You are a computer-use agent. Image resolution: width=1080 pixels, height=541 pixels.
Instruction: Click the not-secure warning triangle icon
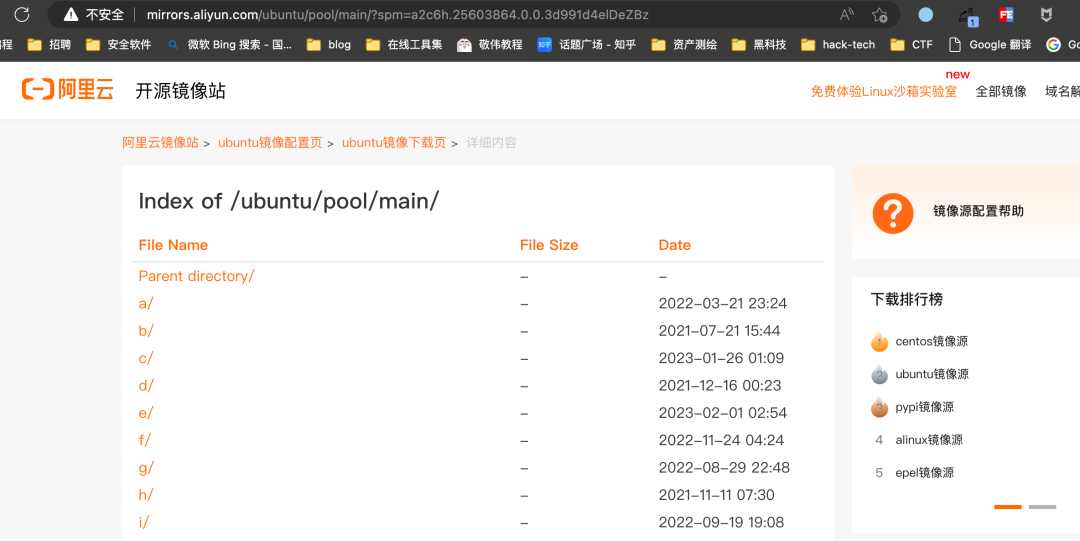(x=70, y=14)
